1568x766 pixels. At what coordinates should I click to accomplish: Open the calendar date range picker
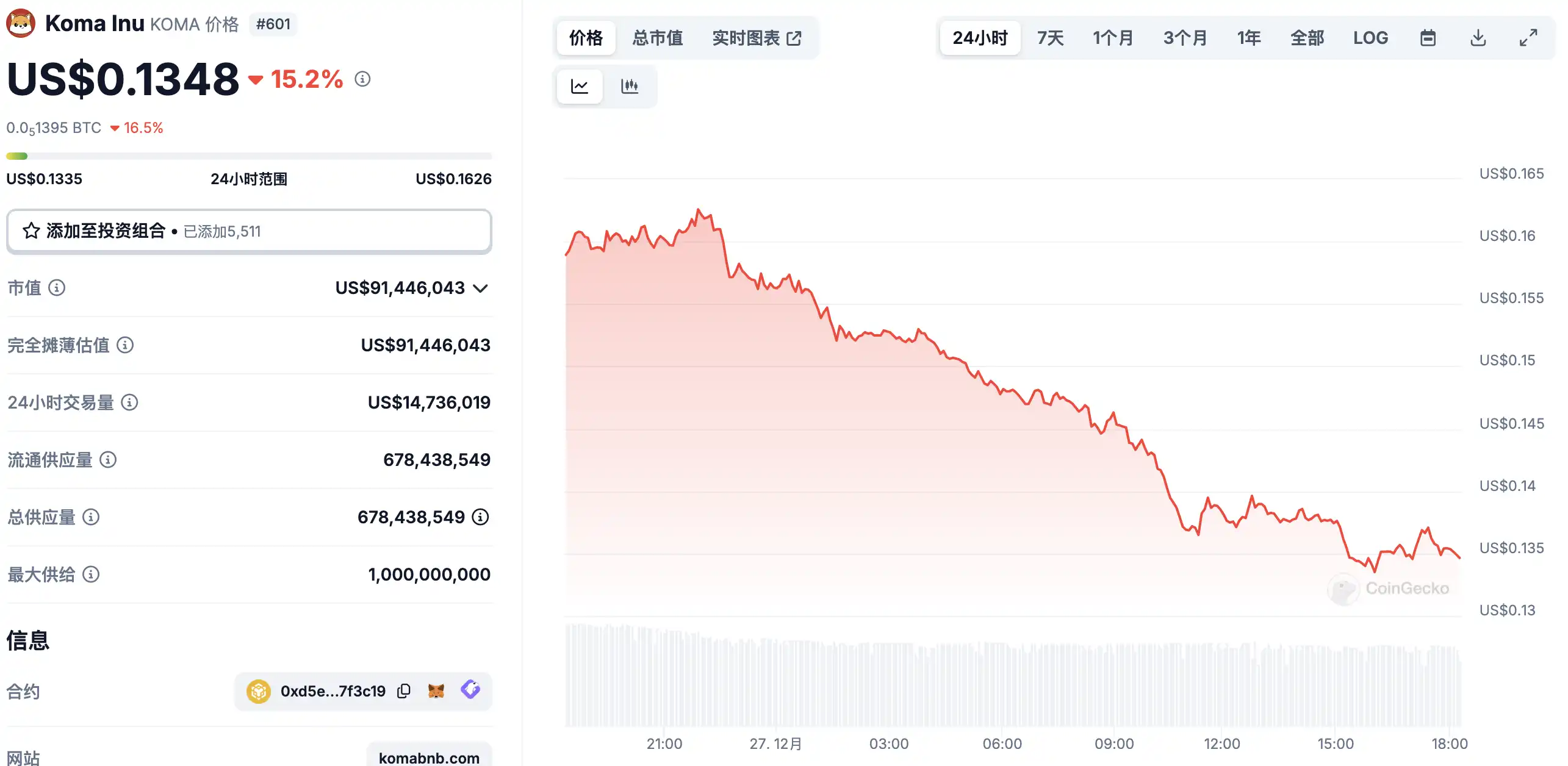coord(1428,38)
